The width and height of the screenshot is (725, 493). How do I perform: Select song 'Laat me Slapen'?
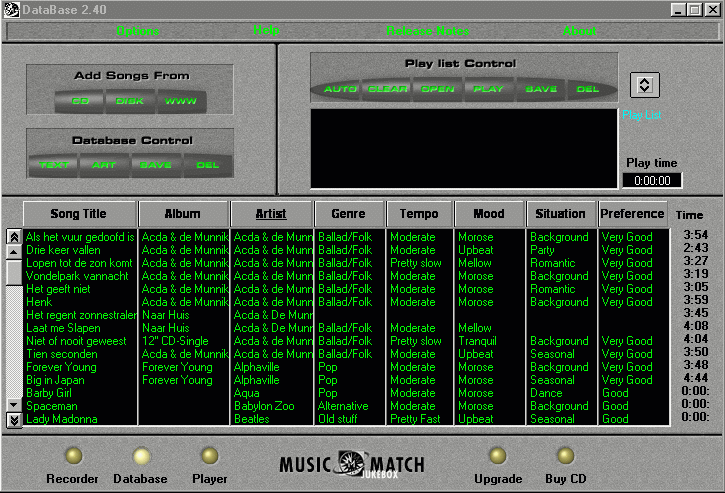tap(63, 328)
